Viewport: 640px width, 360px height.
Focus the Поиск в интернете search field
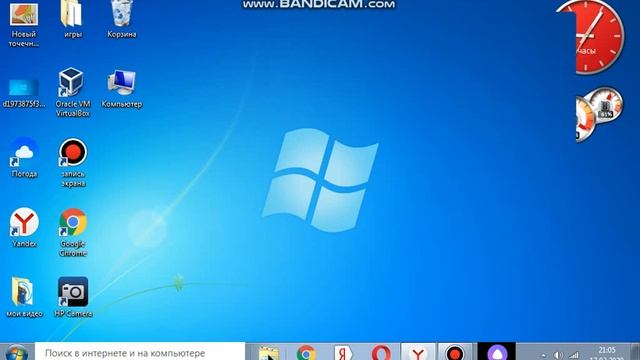click(140, 352)
